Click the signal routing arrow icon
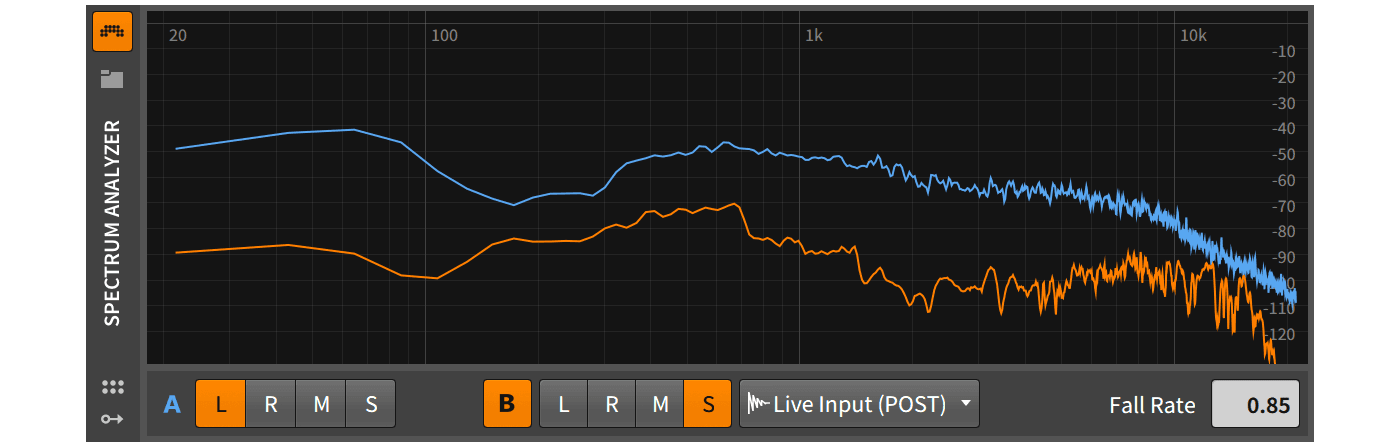The height and width of the screenshot is (448, 1400). click(x=112, y=419)
